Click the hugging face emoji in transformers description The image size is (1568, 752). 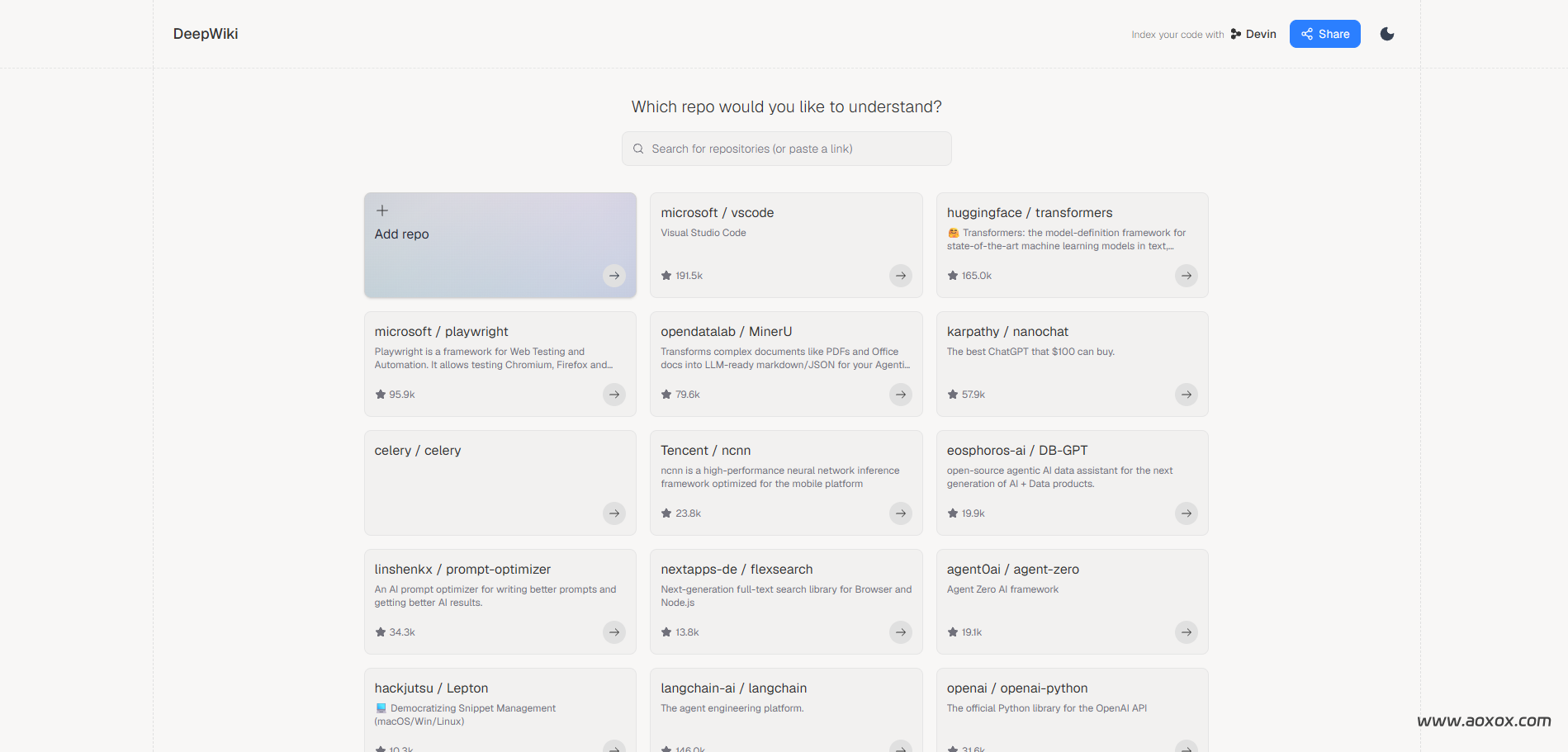954,233
